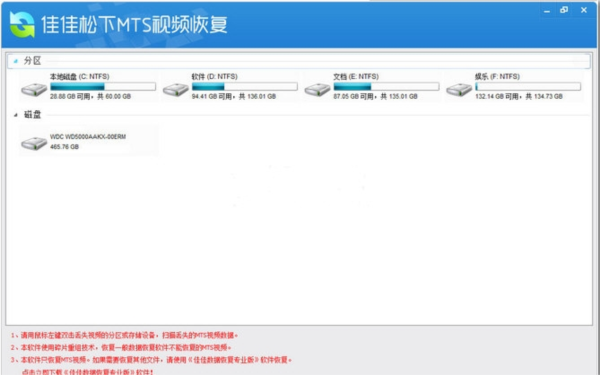Restore down the recovery window

(564, 10)
